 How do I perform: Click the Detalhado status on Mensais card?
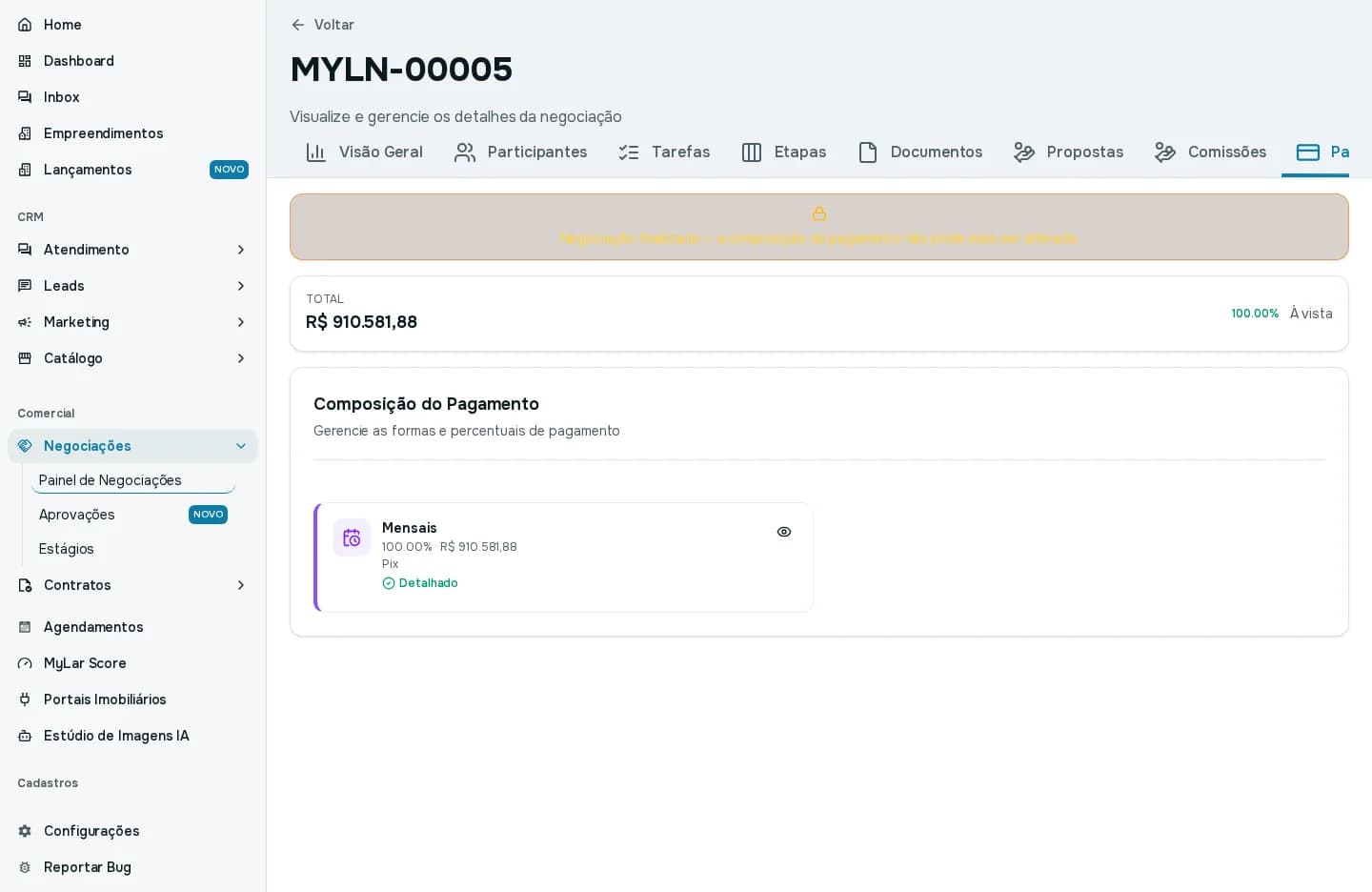coord(420,583)
